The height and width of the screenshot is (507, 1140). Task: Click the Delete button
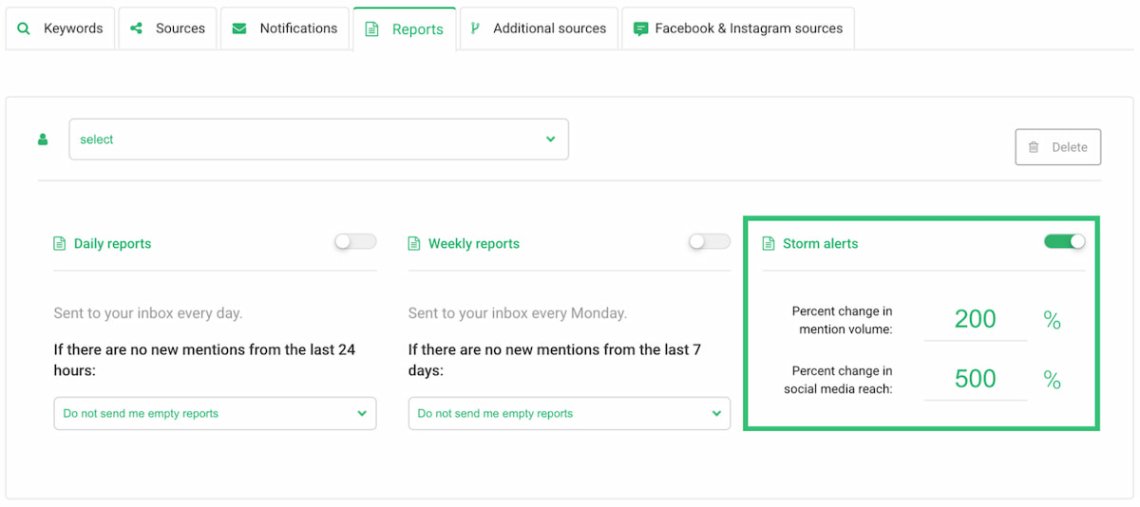[1058, 147]
